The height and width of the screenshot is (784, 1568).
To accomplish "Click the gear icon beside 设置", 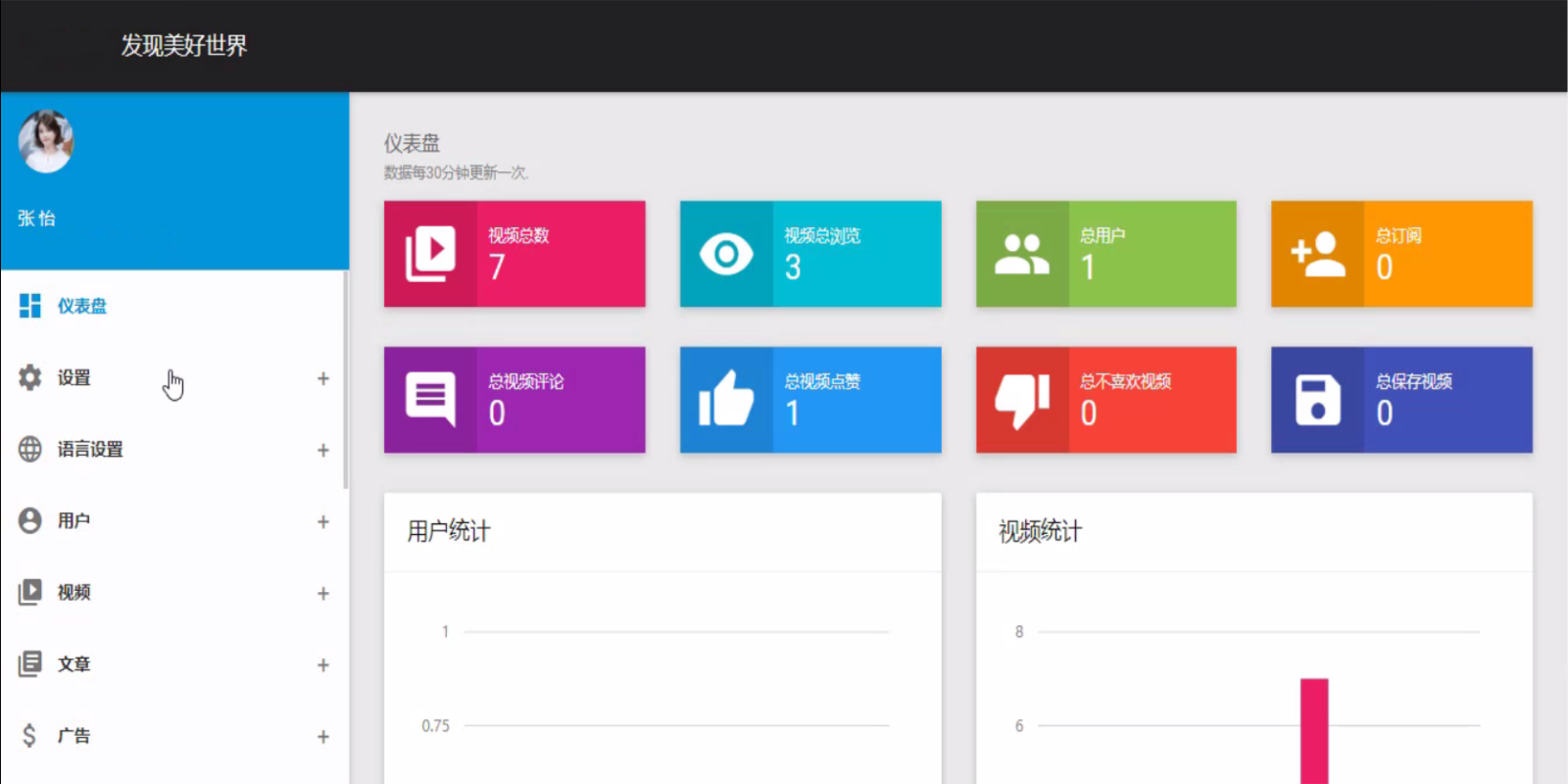I will [x=30, y=377].
